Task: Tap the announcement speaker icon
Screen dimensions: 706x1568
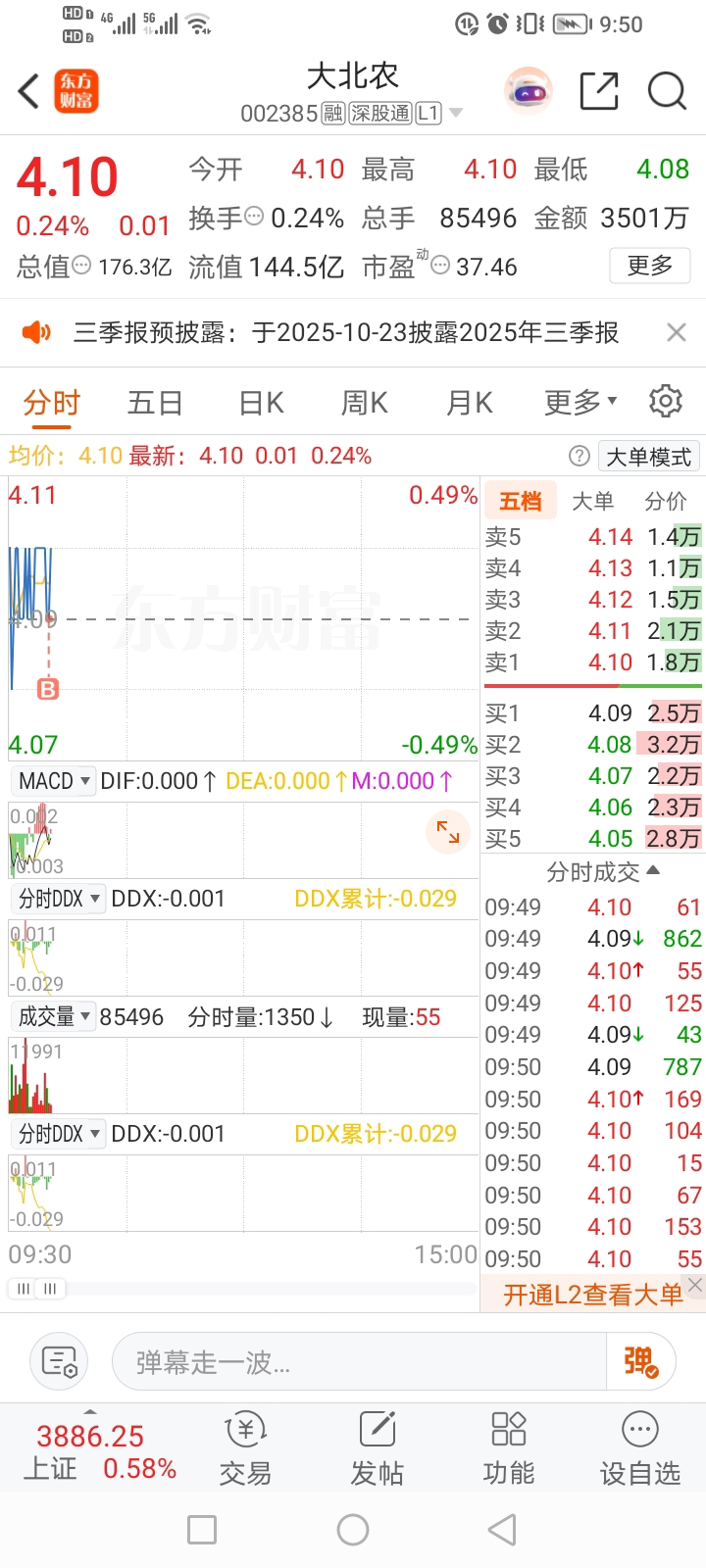Action: pos(36,332)
